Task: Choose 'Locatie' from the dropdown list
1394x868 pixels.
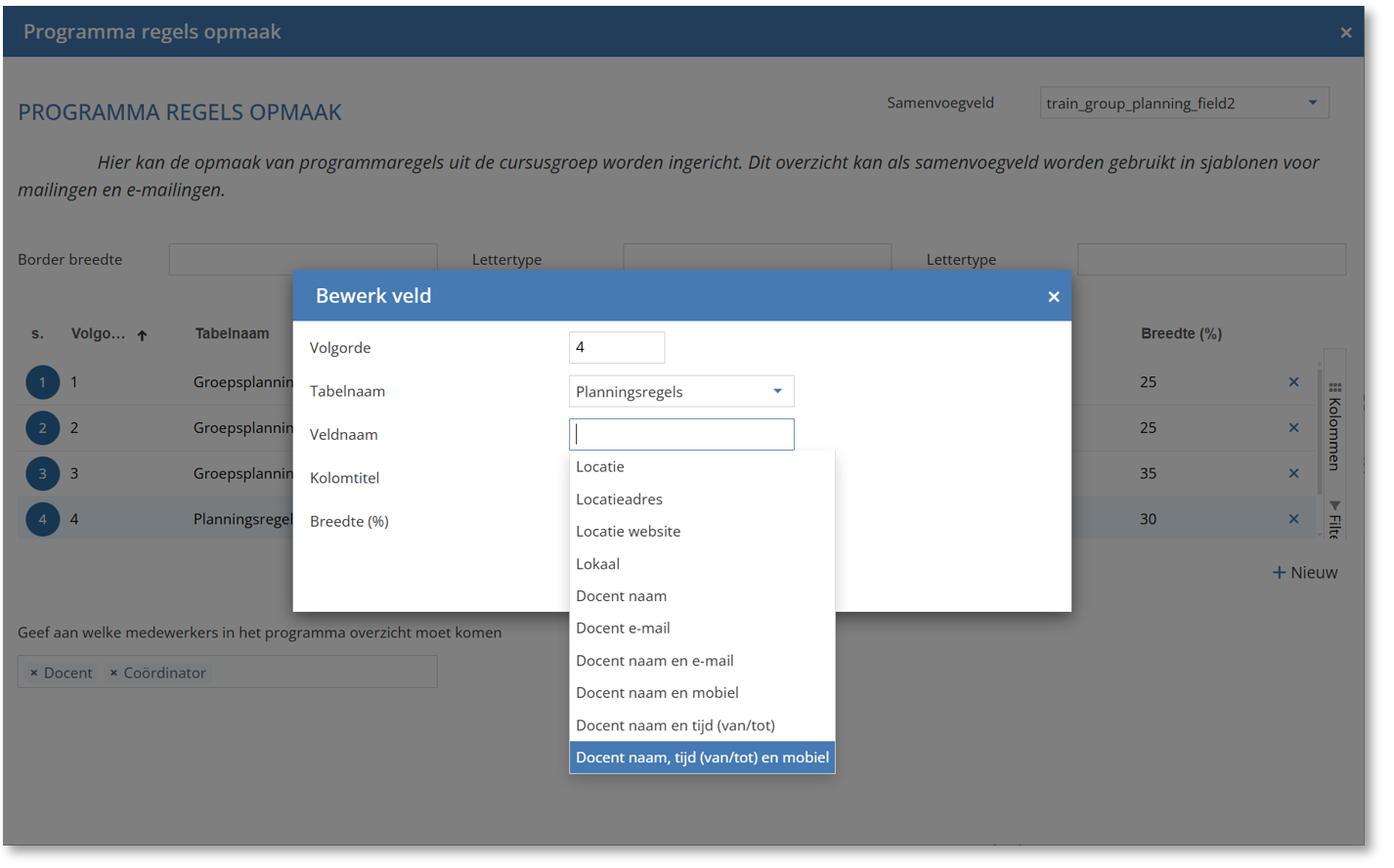Action: (x=600, y=467)
